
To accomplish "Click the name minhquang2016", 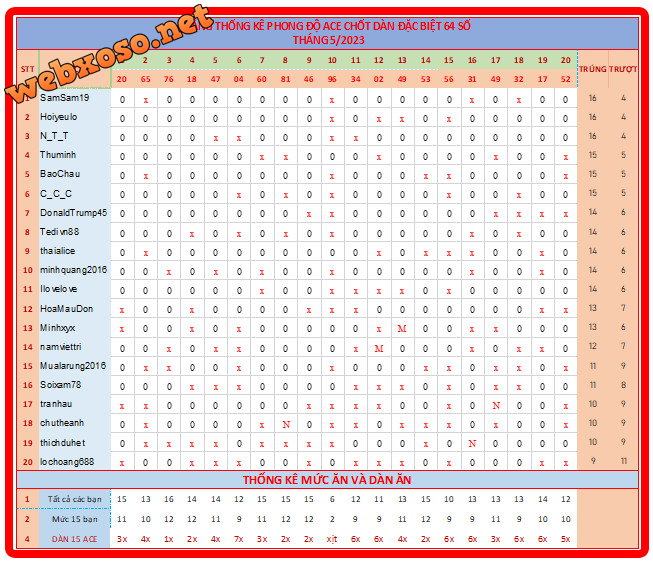I will point(73,270).
